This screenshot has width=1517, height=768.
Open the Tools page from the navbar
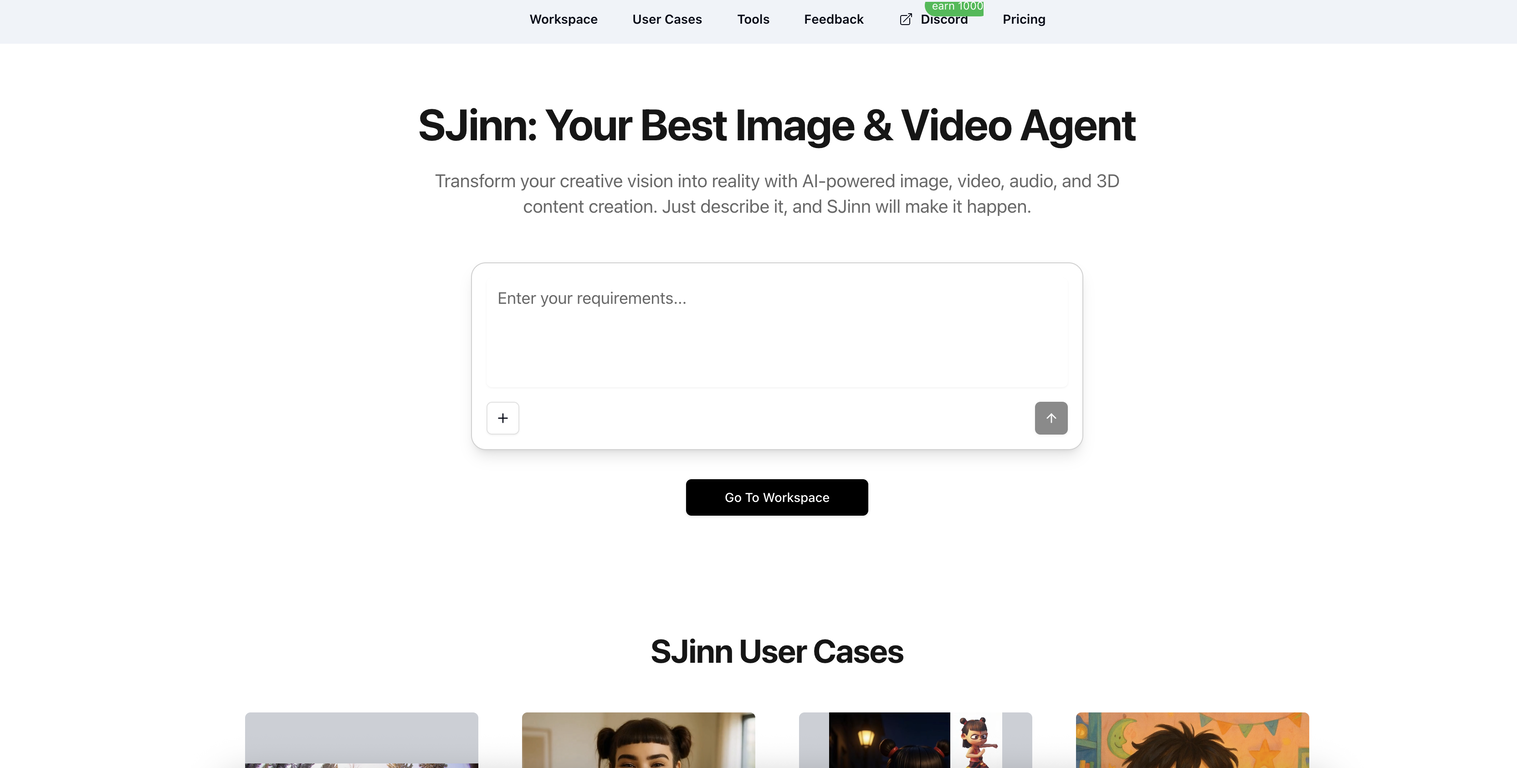pyautogui.click(x=753, y=19)
